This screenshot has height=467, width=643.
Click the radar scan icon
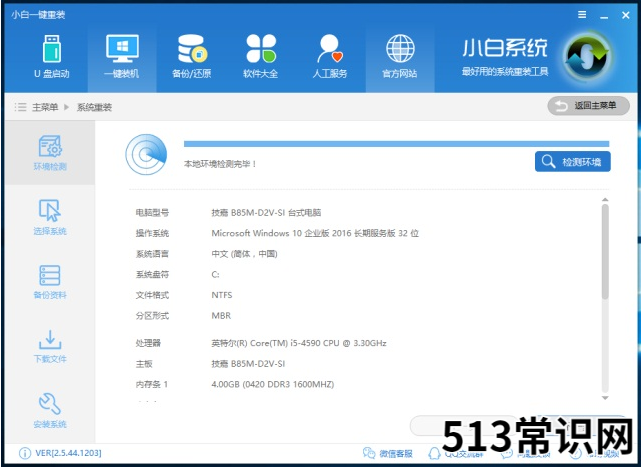[x=146, y=155]
